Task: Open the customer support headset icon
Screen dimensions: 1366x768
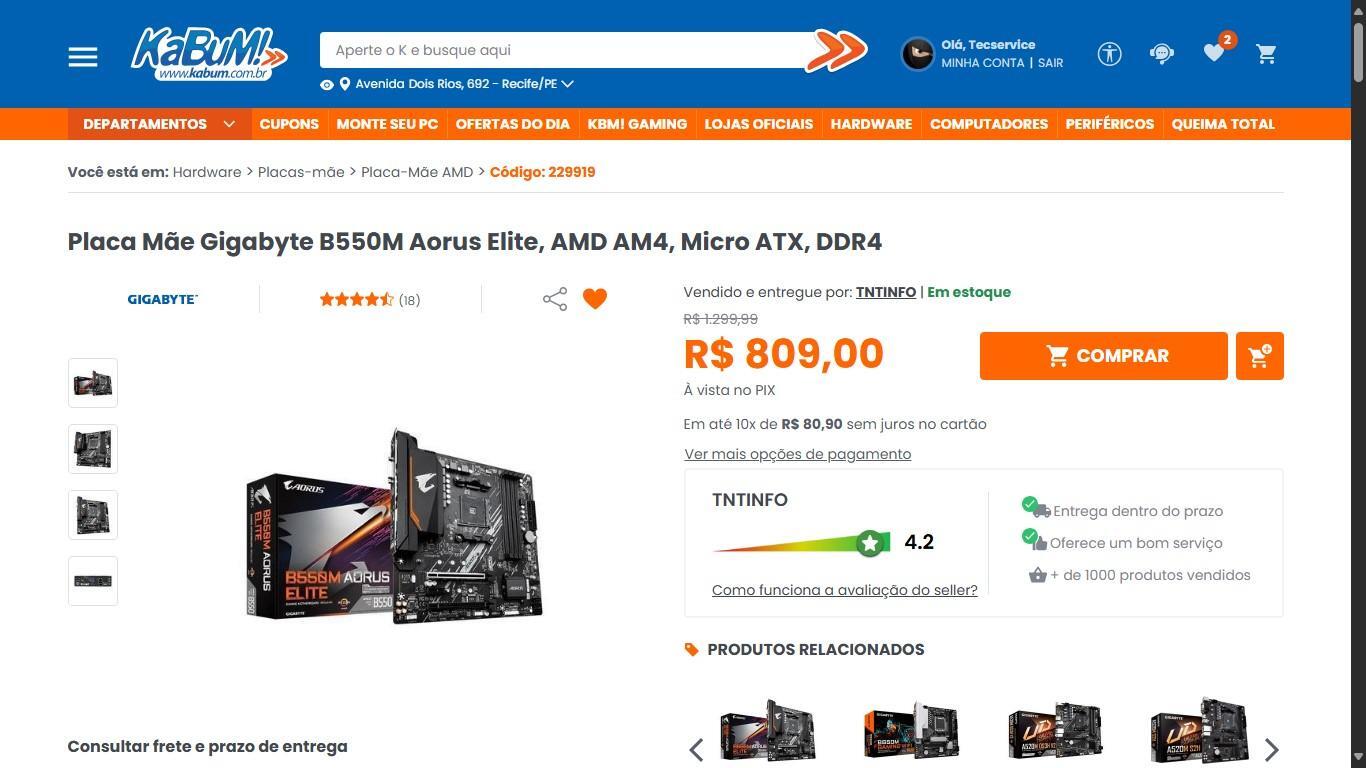Action: pos(1161,54)
